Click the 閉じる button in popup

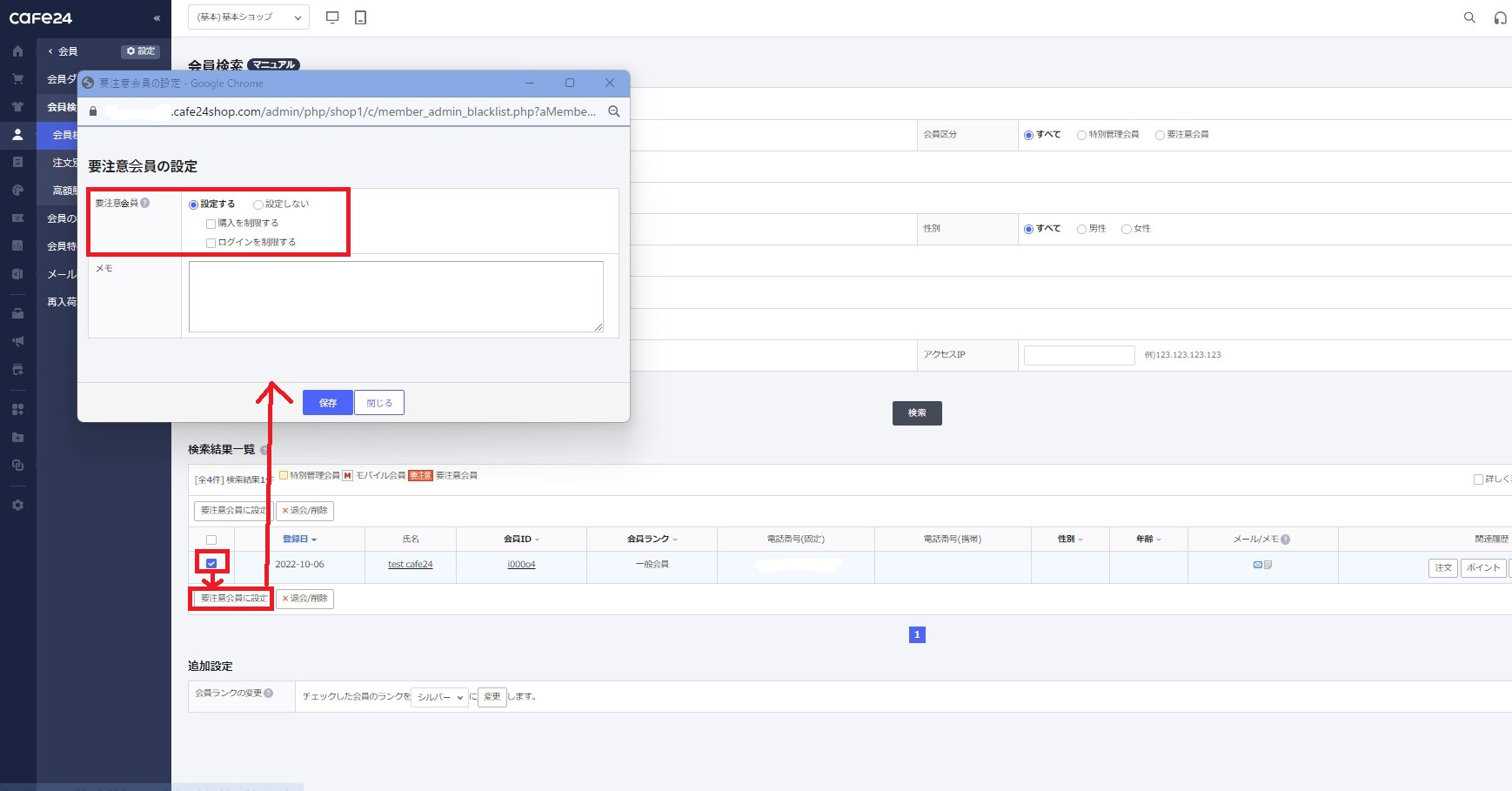click(x=379, y=403)
